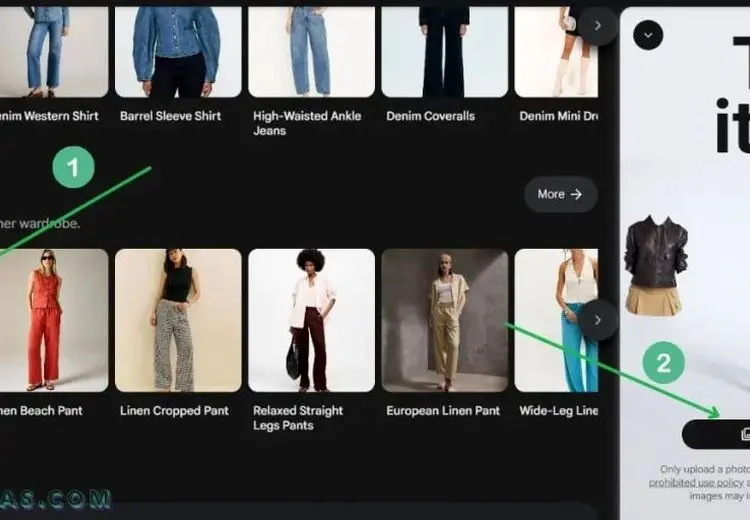Click the More button with arrow
The width and height of the screenshot is (750, 520).
click(x=560, y=194)
